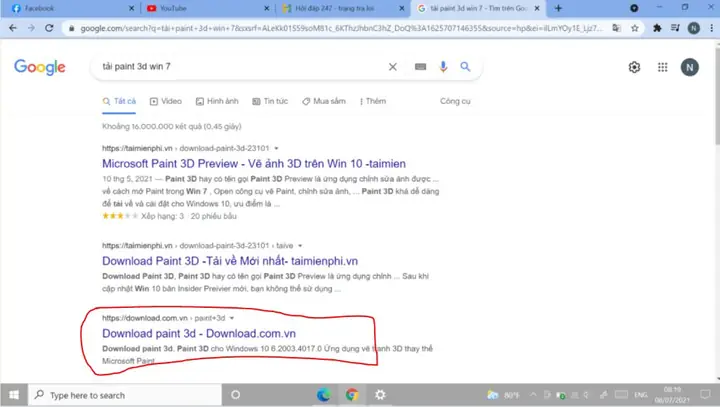
Task: Show hidden tray icons chevron
Action: click(533, 395)
